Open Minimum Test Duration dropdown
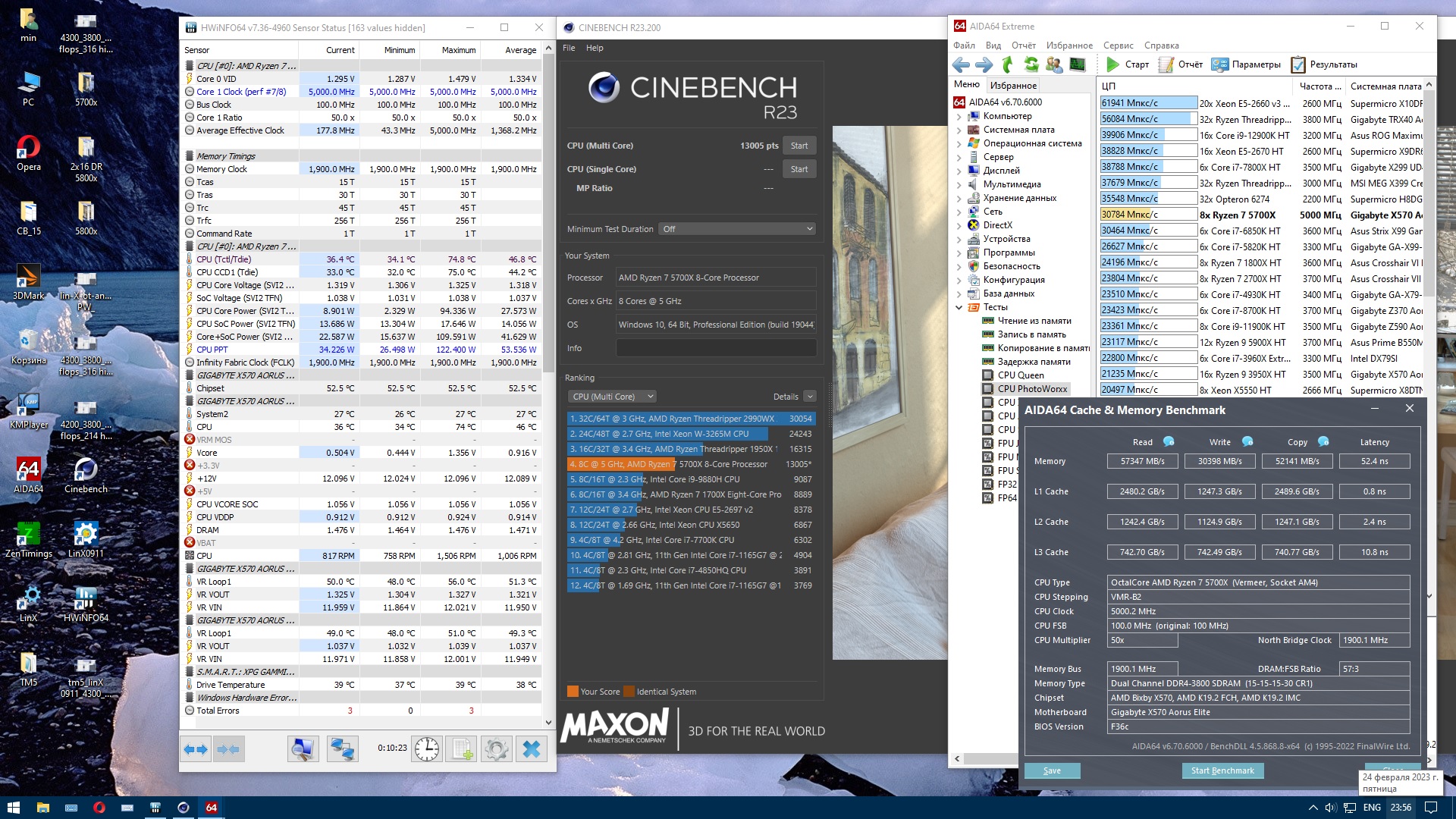The image size is (1456, 819). (736, 229)
